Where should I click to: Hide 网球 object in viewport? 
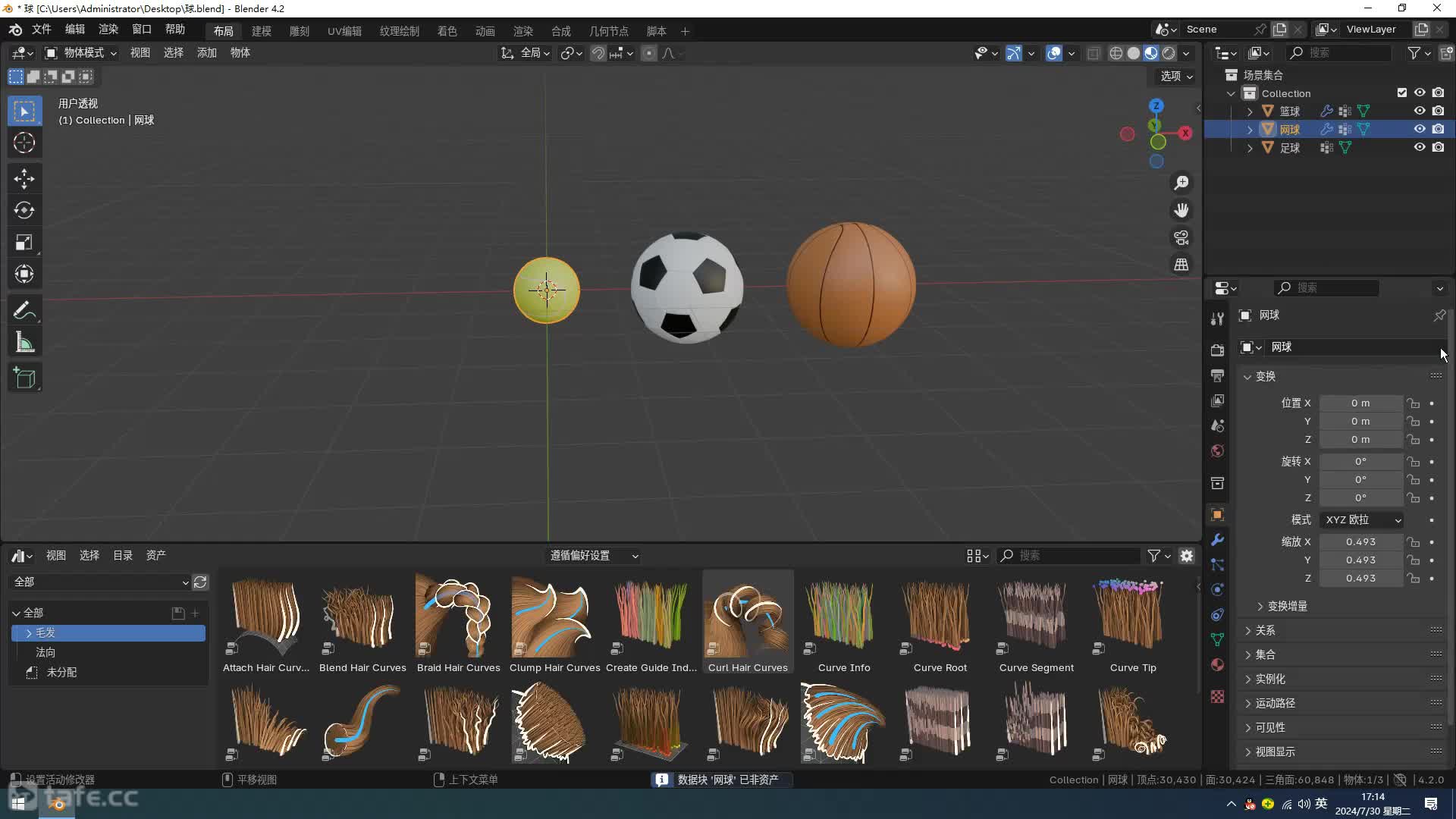[1420, 129]
